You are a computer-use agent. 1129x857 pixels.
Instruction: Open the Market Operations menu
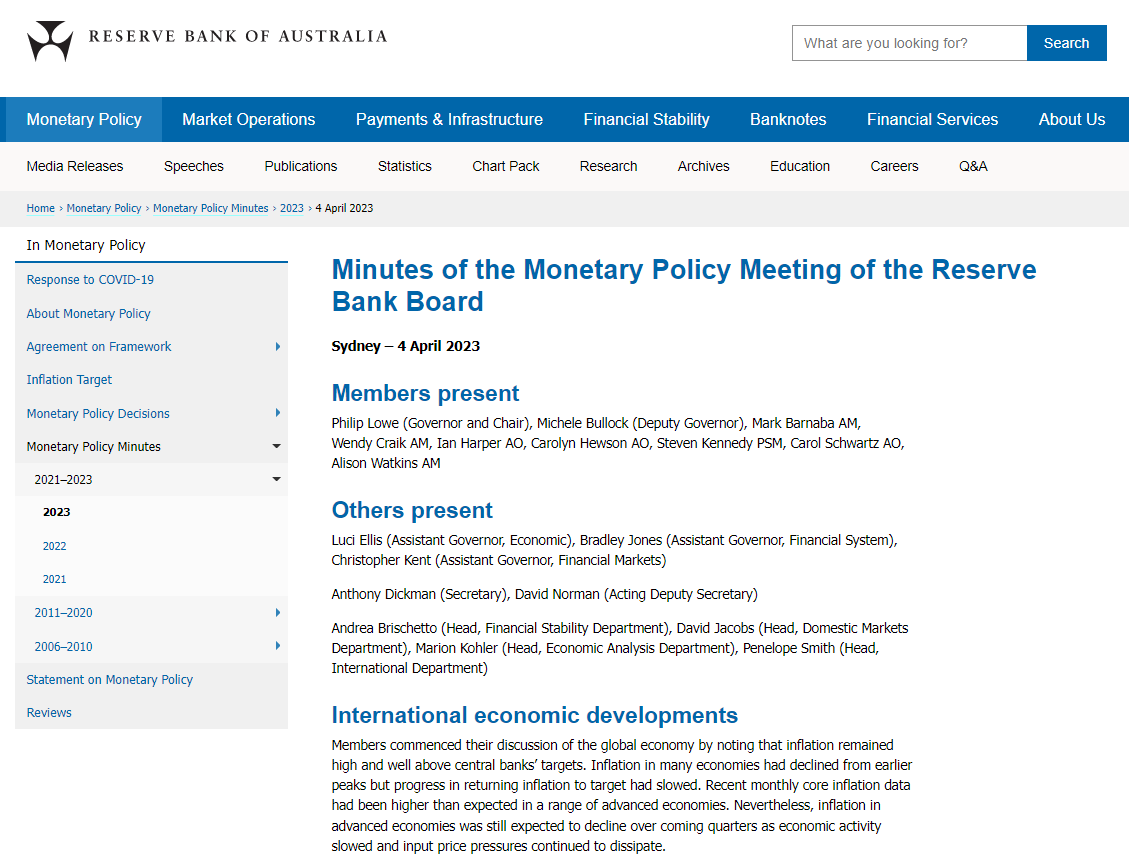pyautogui.click(x=248, y=120)
